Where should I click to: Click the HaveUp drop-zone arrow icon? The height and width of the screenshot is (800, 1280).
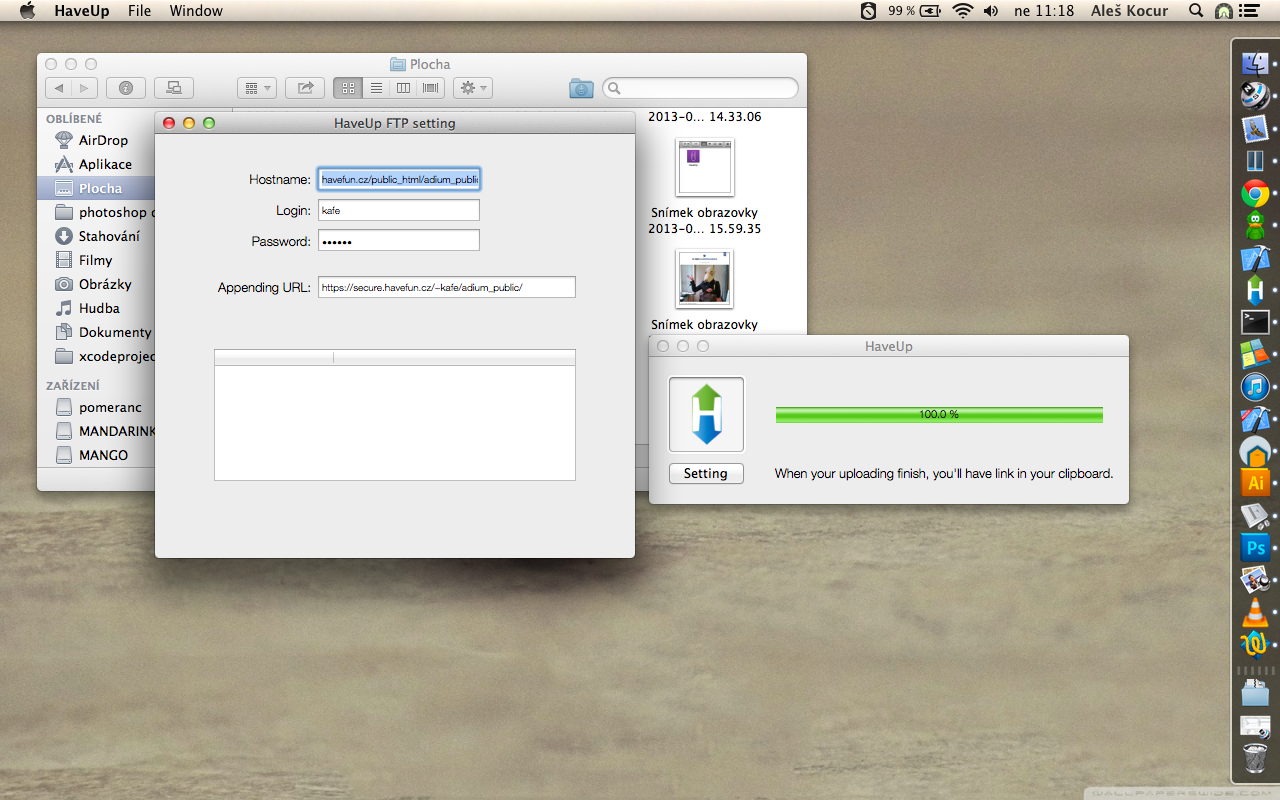[x=706, y=414]
